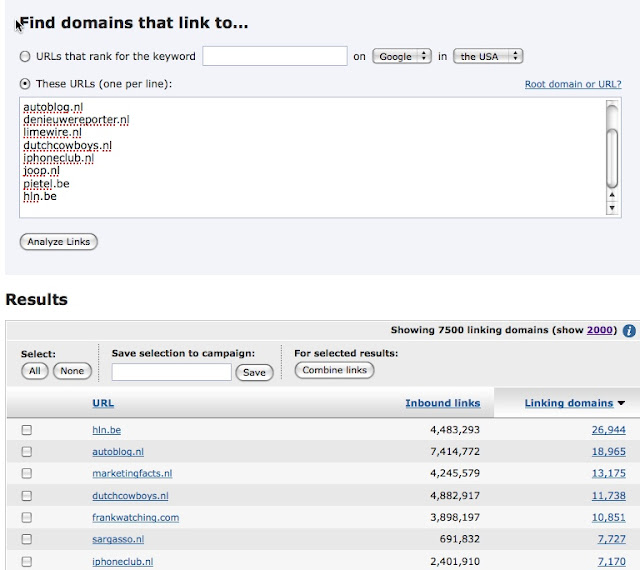Sort results by Inbound links column

click(443, 403)
